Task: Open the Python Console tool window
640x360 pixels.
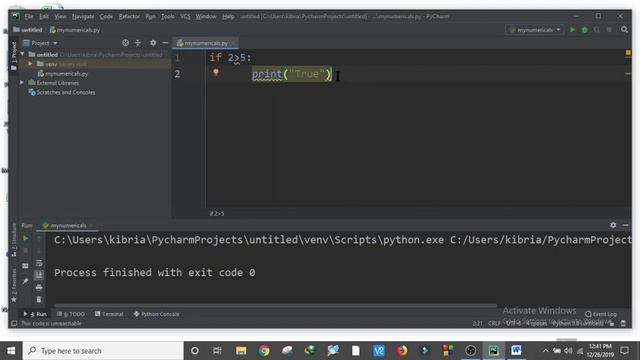Action: point(156,314)
